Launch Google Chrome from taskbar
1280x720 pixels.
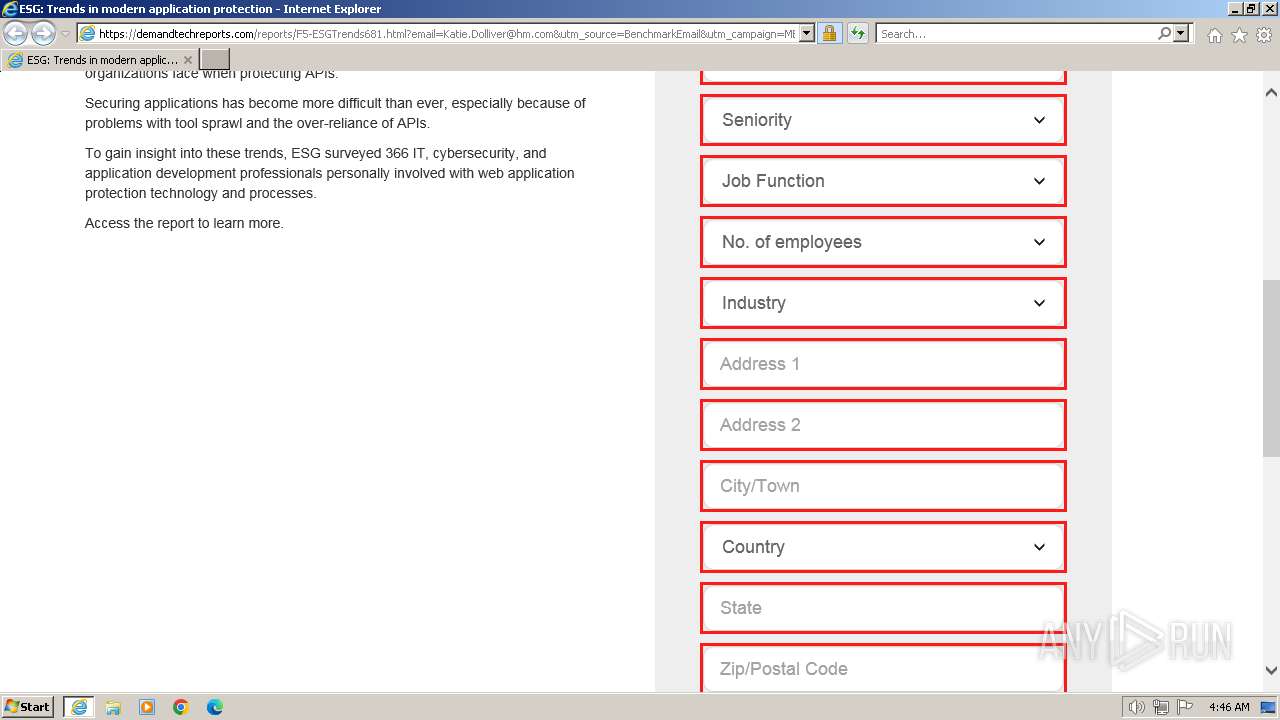point(181,707)
